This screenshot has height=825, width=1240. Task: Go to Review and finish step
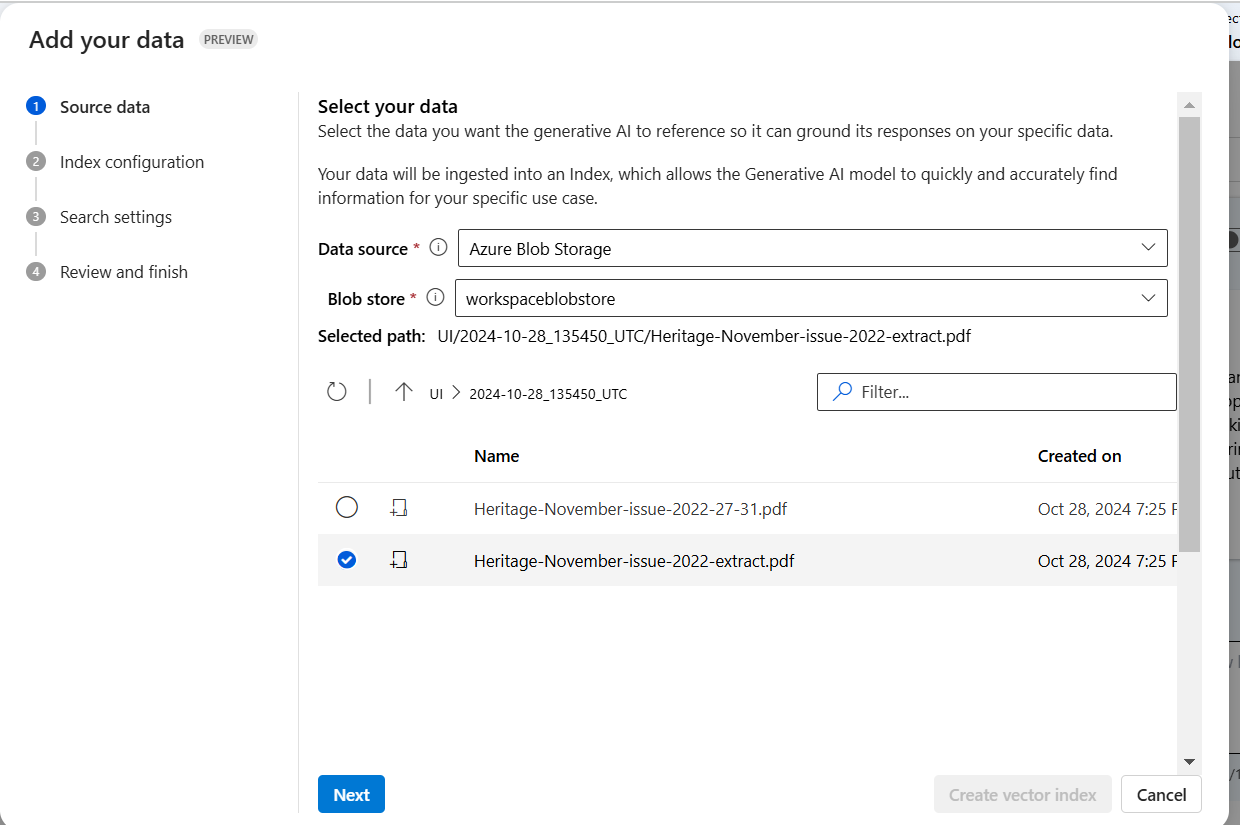[x=124, y=272]
